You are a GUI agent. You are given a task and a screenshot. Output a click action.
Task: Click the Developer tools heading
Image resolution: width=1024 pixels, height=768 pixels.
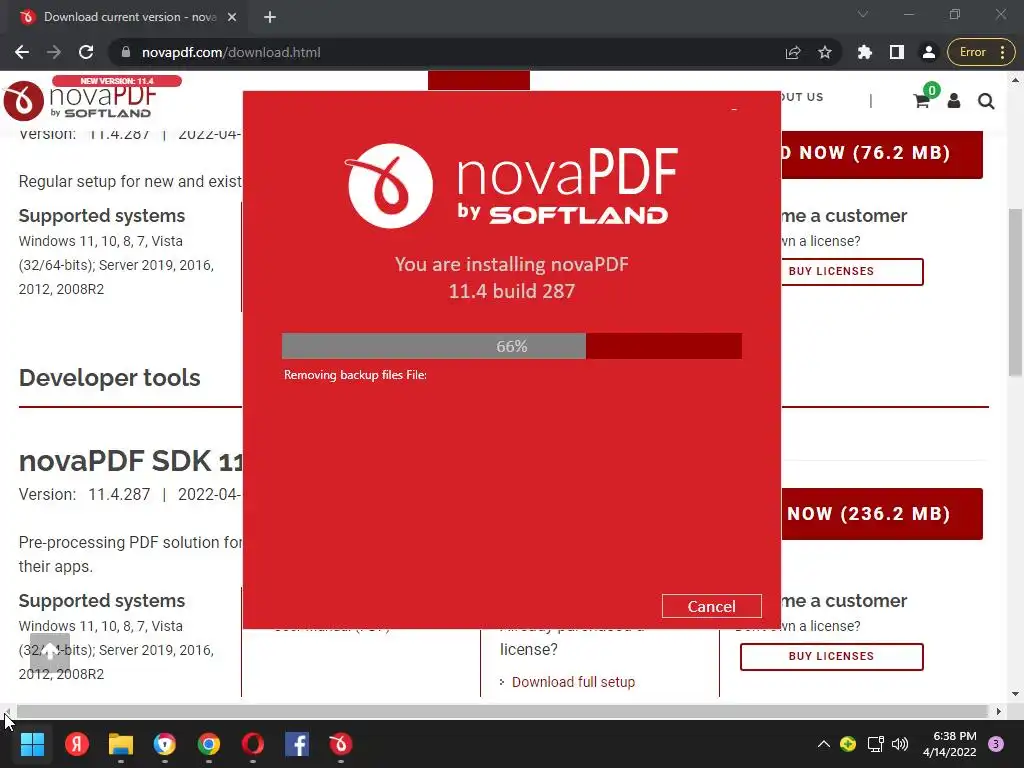pyautogui.click(x=110, y=377)
